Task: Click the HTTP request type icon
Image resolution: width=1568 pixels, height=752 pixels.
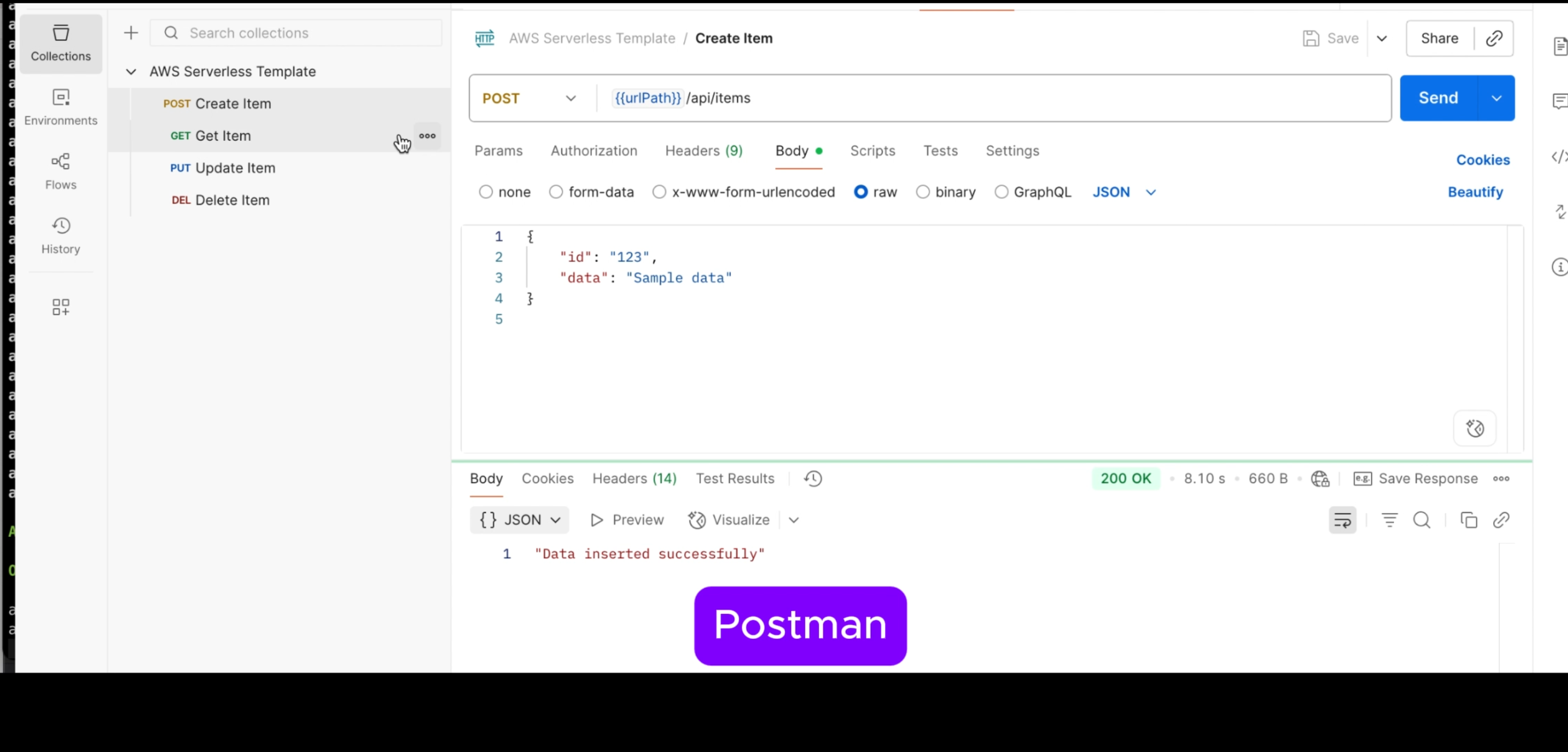Action: (484, 38)
